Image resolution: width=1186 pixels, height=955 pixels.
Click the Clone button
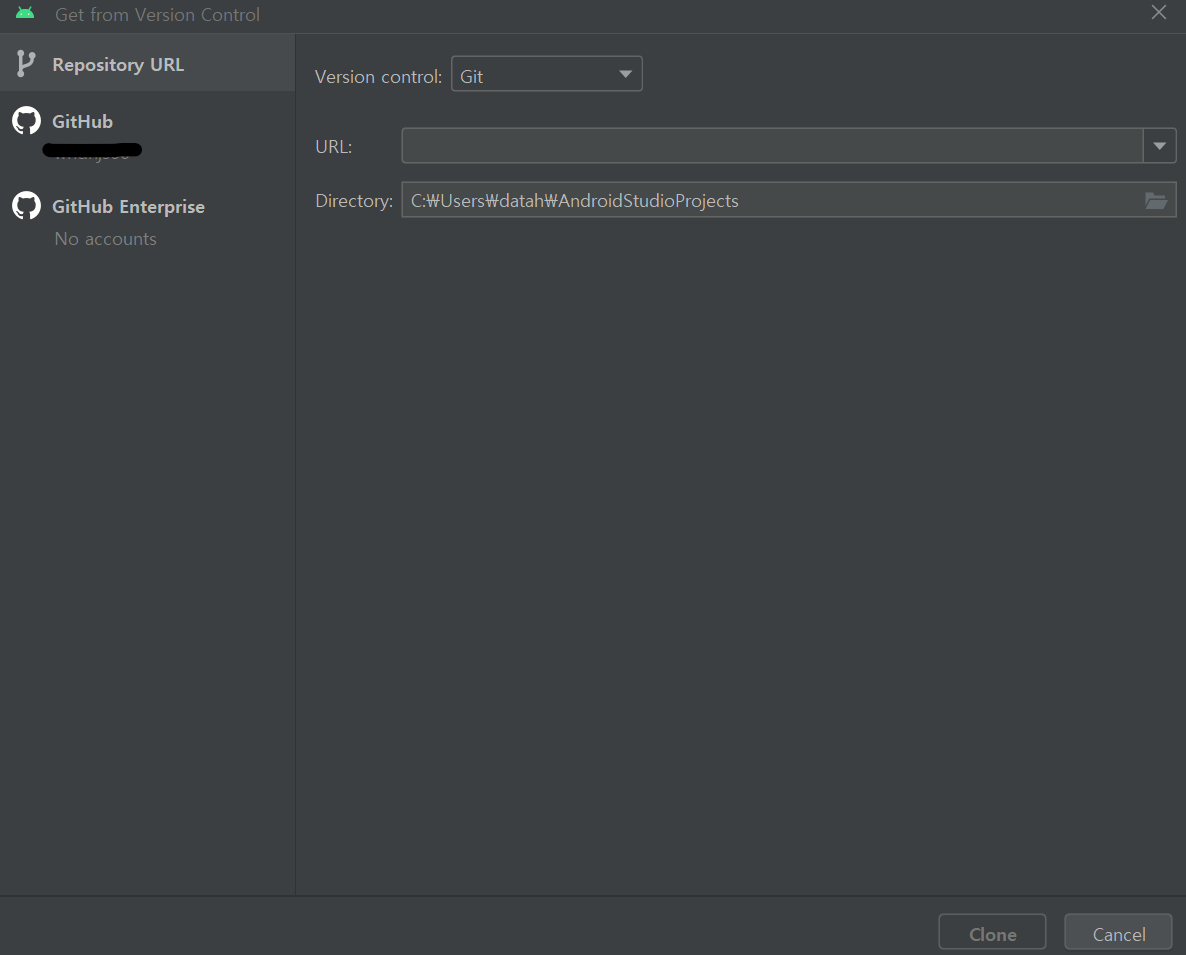(992, 934)
